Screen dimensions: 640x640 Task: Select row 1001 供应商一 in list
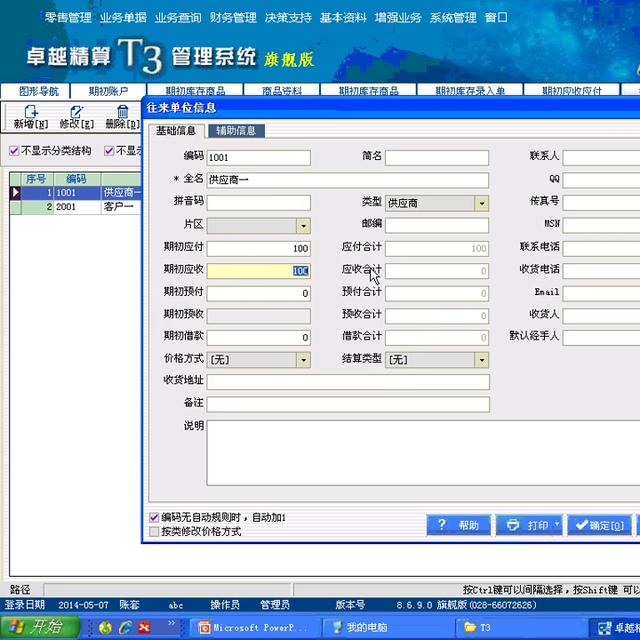76,193
